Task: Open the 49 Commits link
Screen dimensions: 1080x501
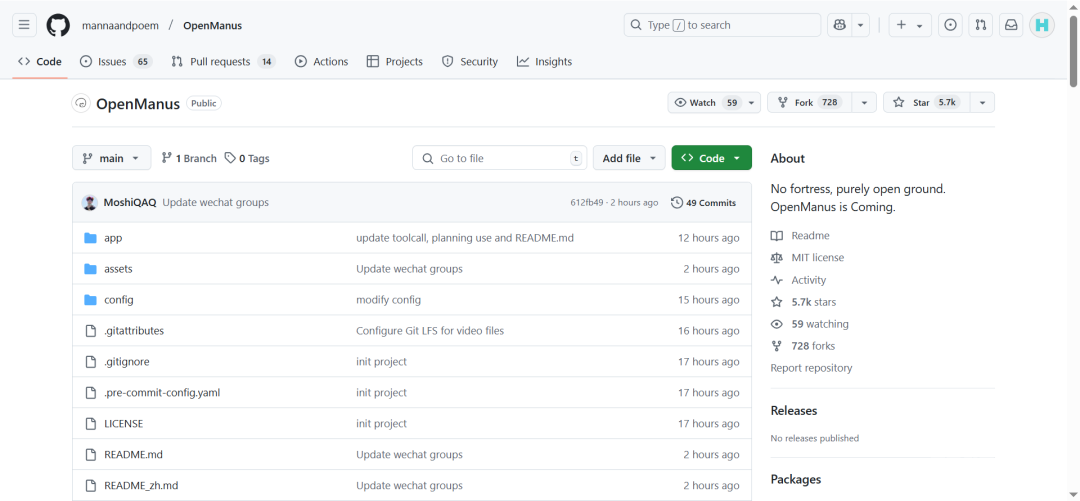Action: [x=704, y=203]
